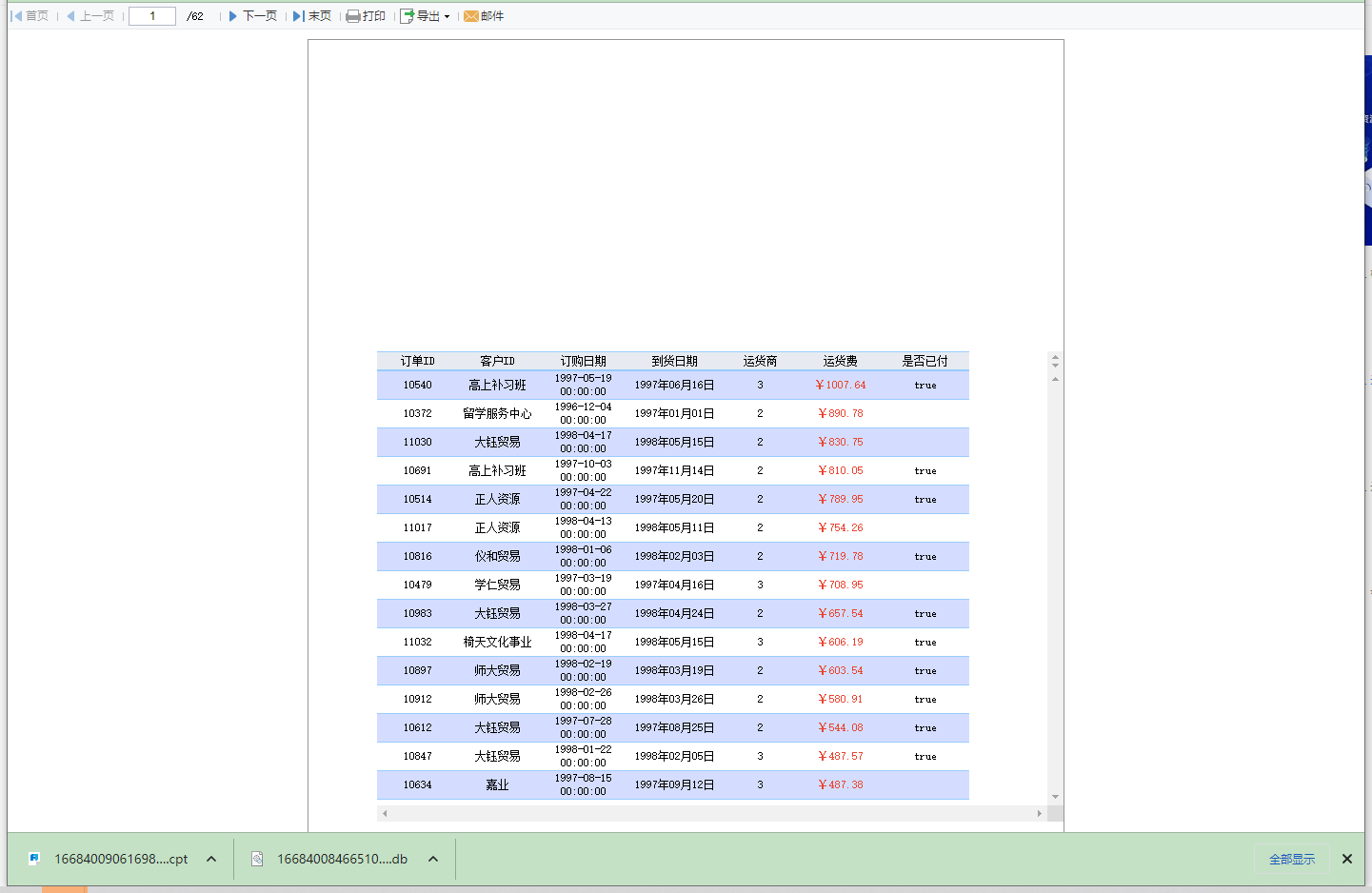
Task: Click the page number input field
Action: [x=152, y=16]
